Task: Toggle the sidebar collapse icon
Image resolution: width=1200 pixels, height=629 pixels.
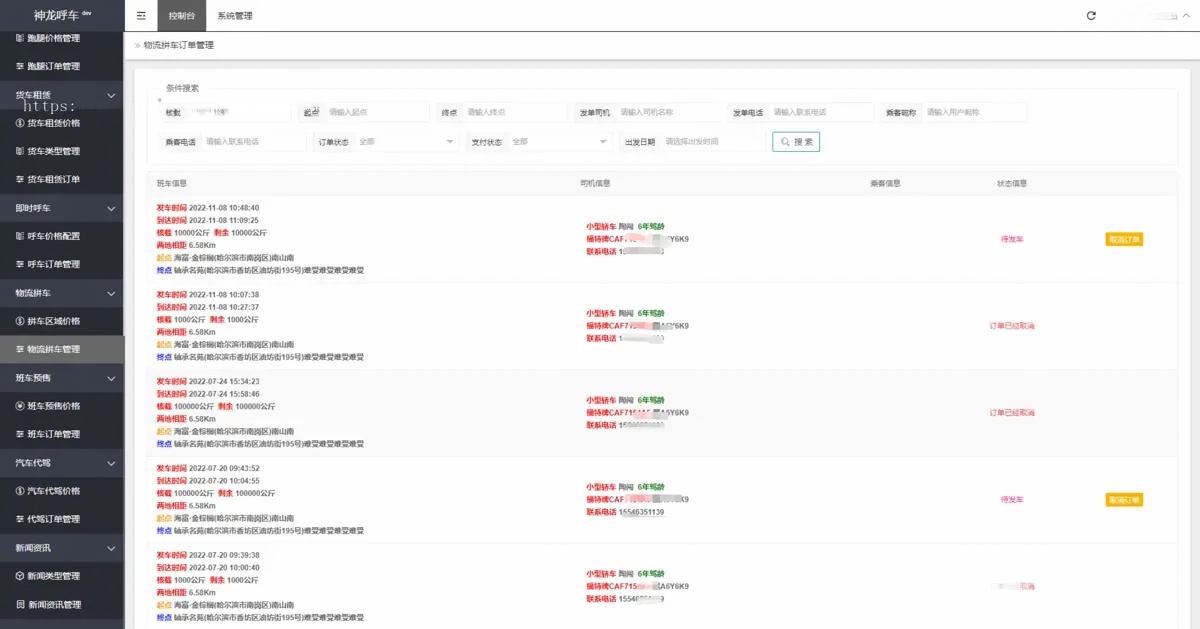Action: (141, 16)
